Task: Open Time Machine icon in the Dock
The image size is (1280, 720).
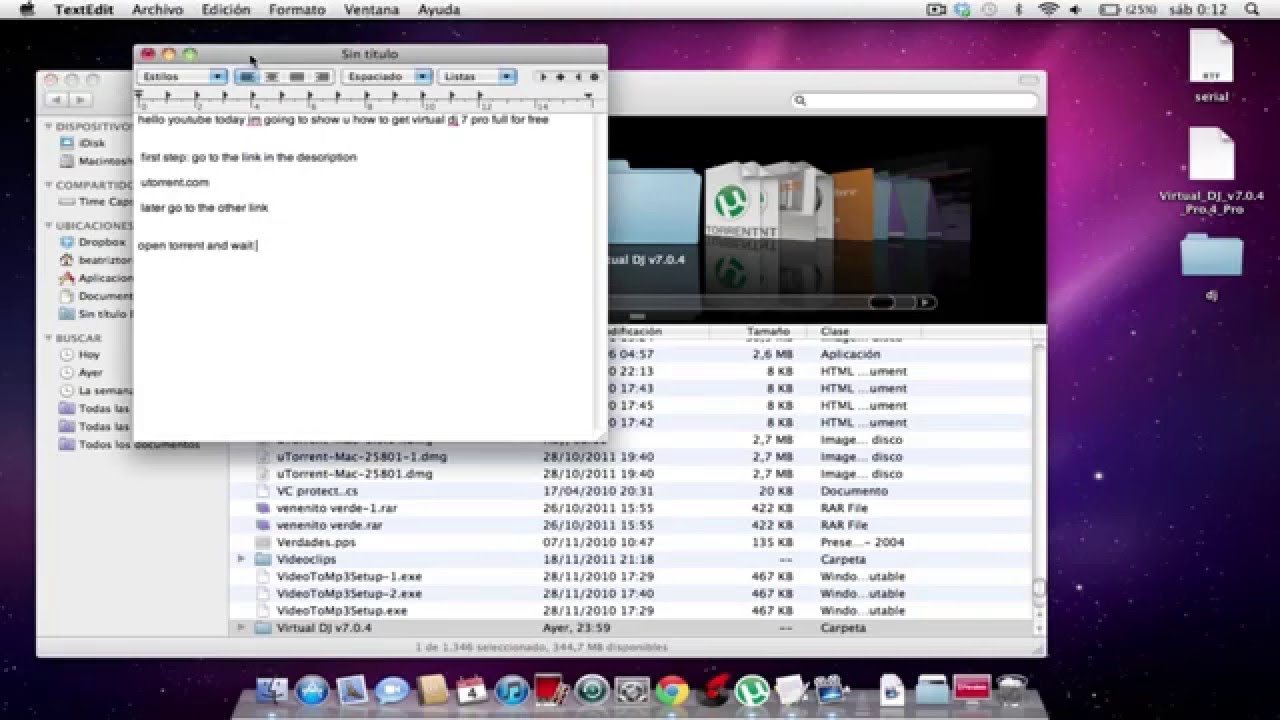Action: 592,691
